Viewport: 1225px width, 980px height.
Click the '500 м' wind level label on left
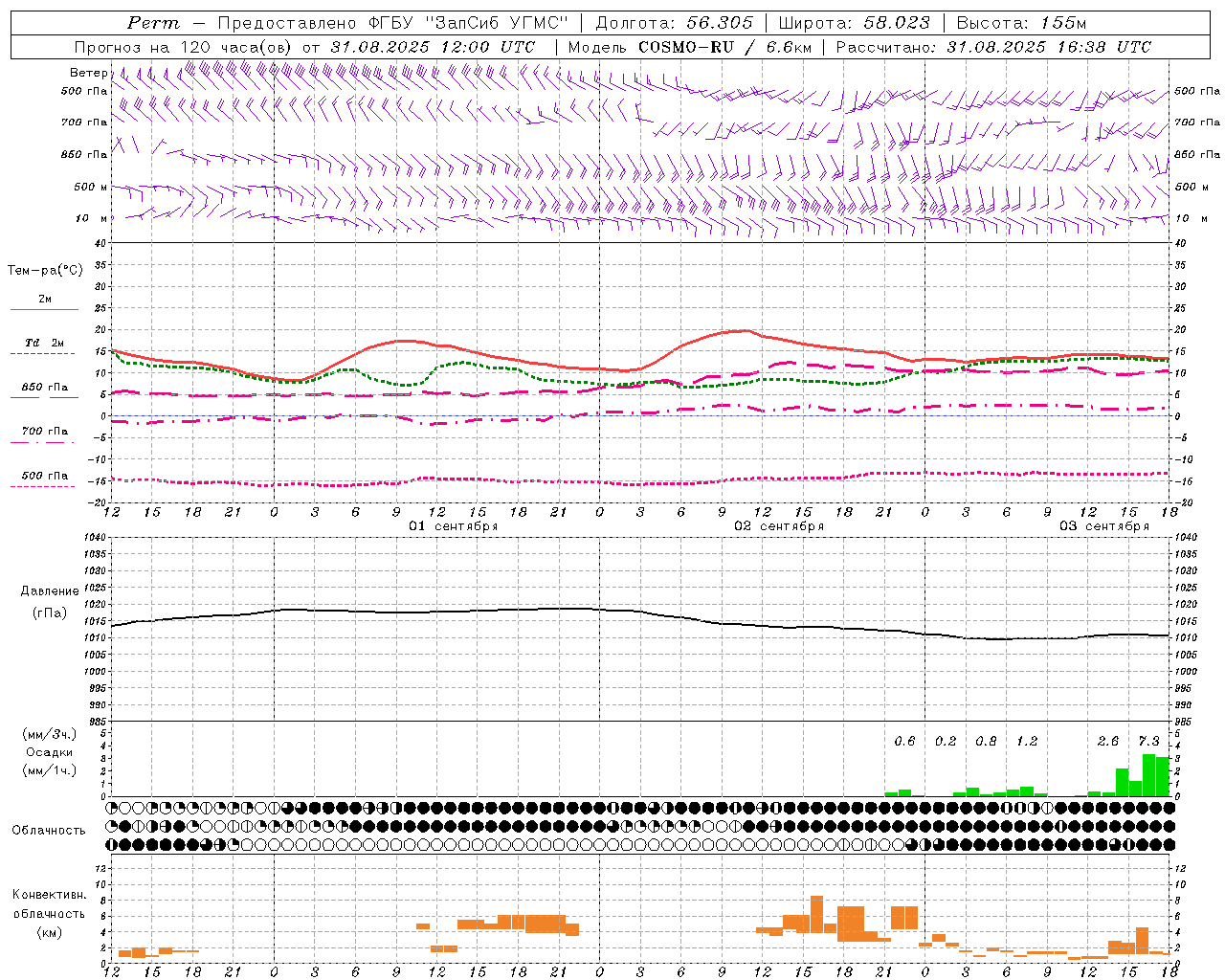point(91,187)
